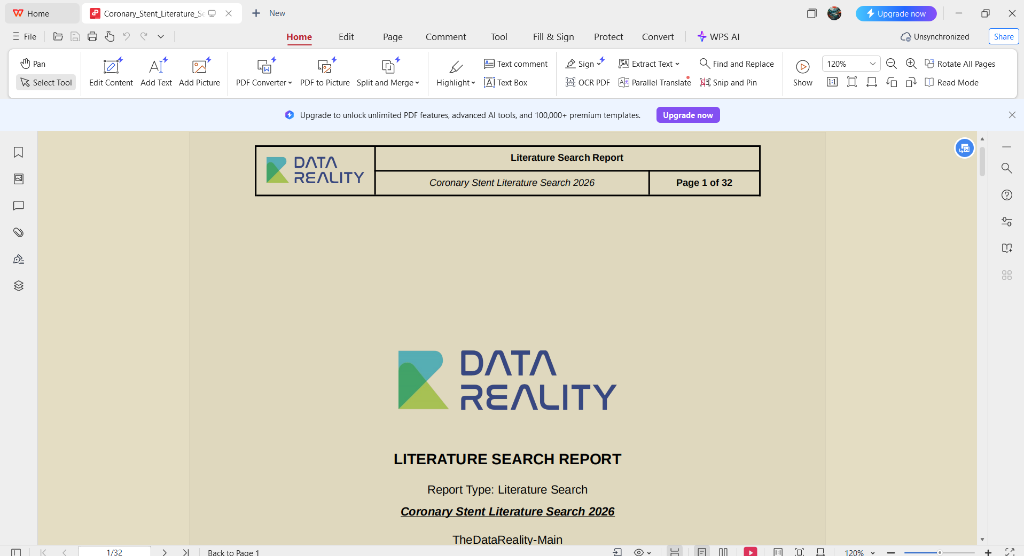
Task: Open the Comments sidebar panel
Action: [x=18, y=206]
